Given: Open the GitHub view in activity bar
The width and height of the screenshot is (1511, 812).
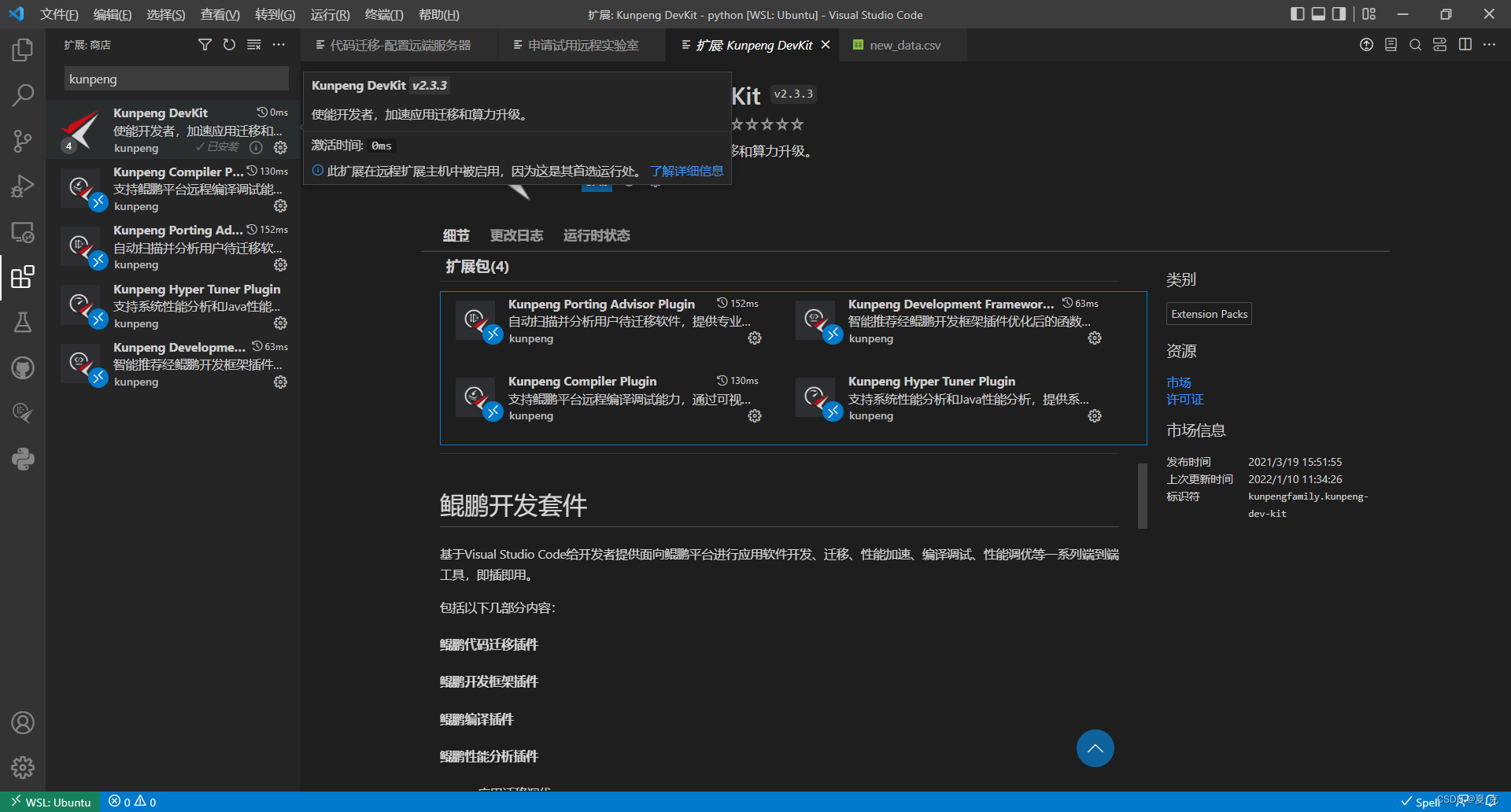Looking at the screenshot, I should (23, 367).
